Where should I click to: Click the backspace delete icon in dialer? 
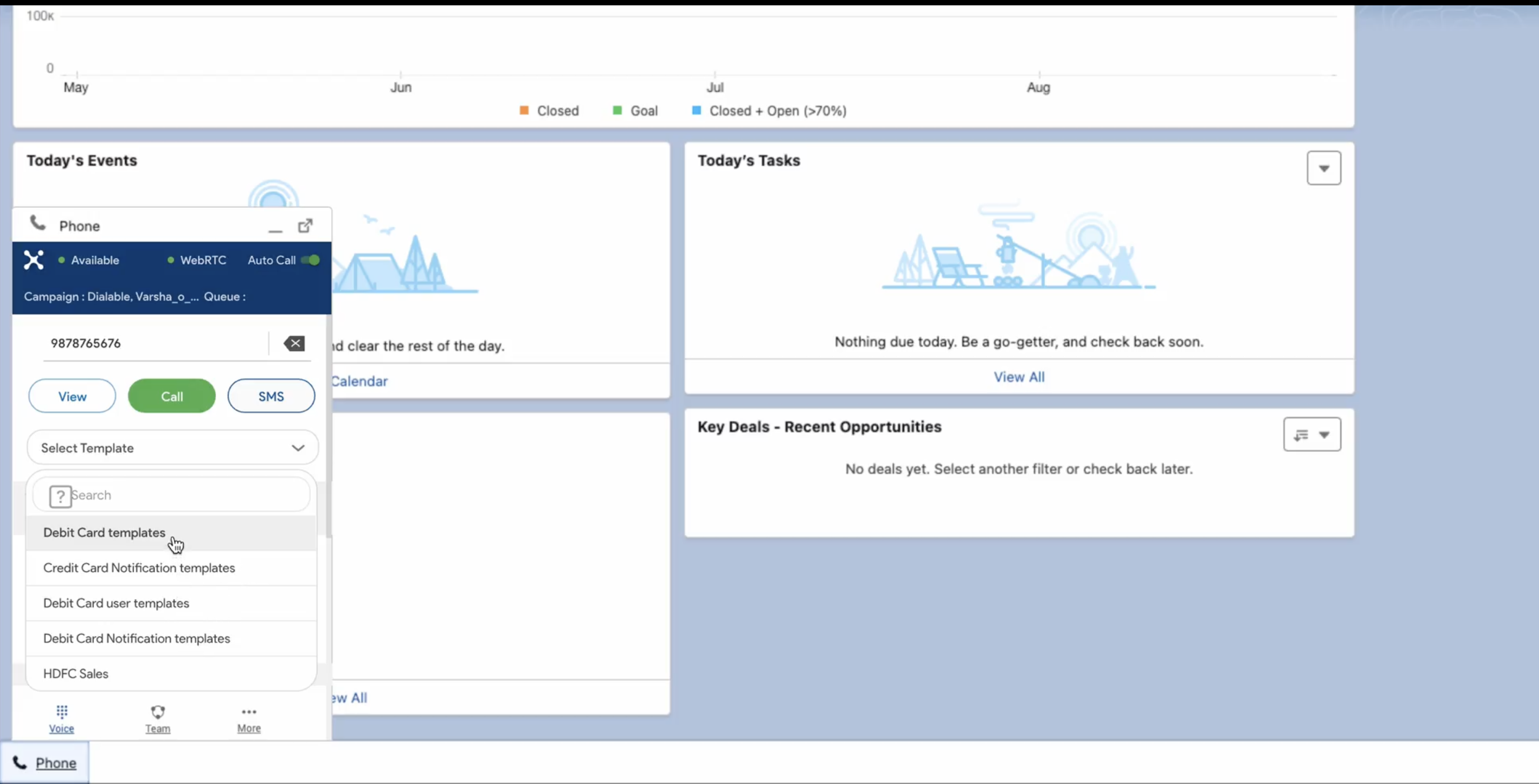(x=294, y=343)
